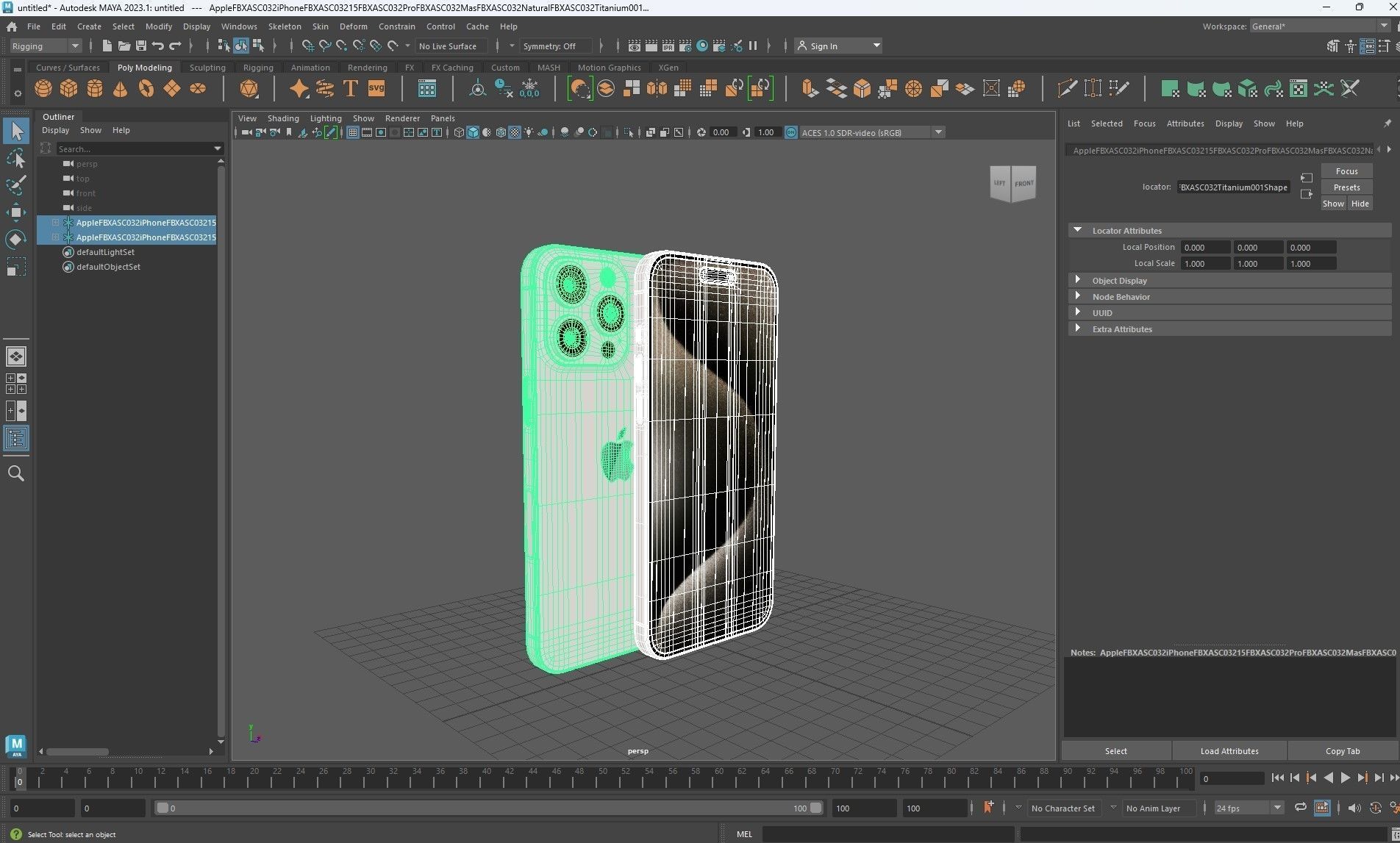Create a polygon disc from the shelf
Image resolution: width=1400 pixels, height=843 pixels.
198,89
